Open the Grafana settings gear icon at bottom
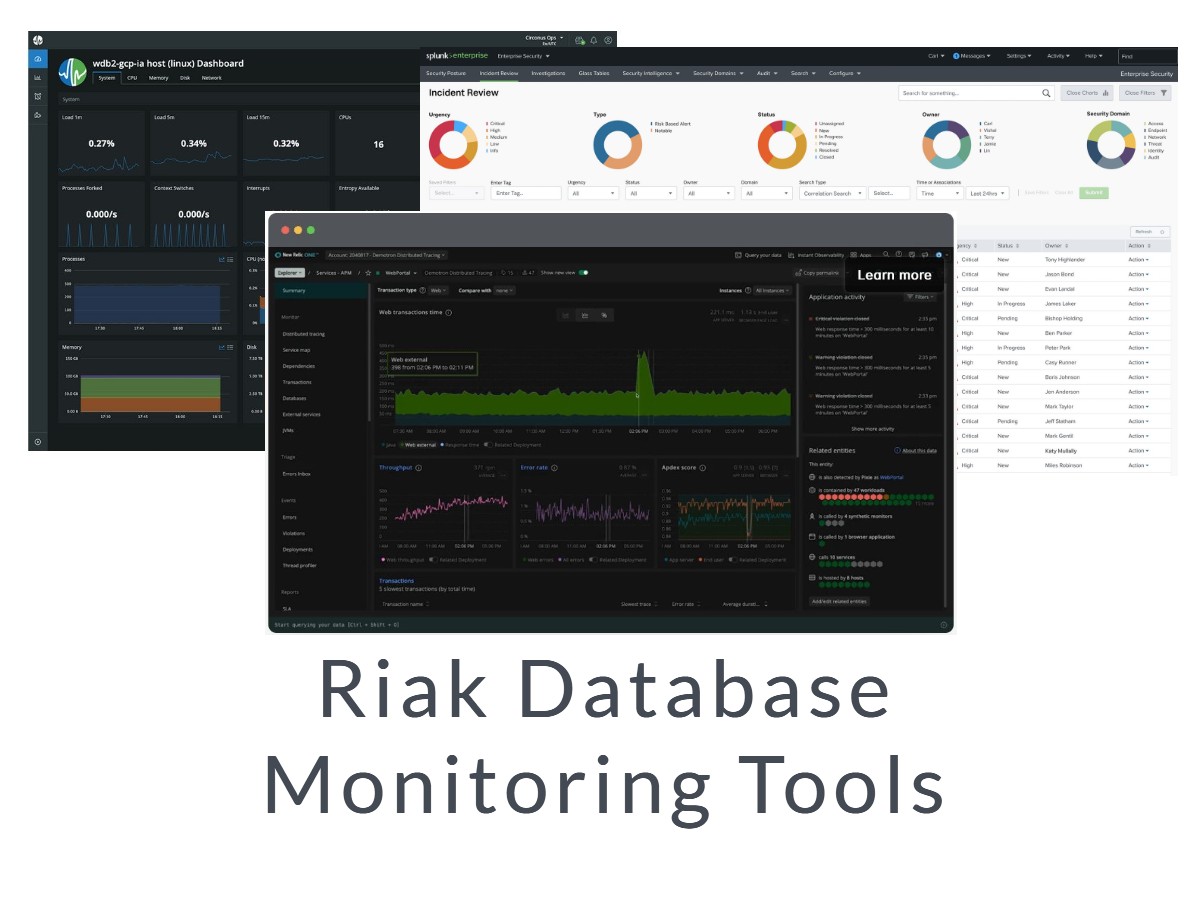 point(36,440)
